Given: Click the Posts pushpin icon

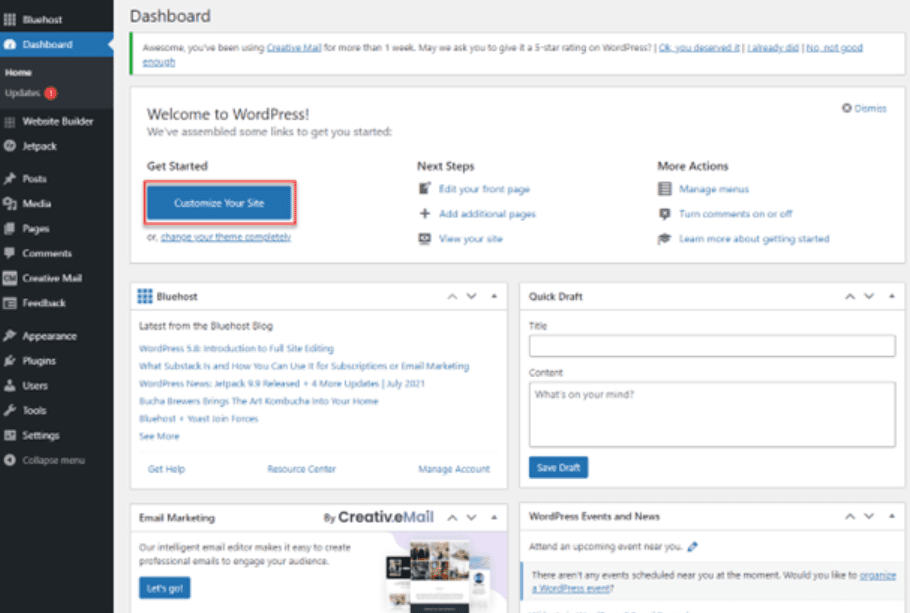Looking at the screenshot, I should [10, 179].
